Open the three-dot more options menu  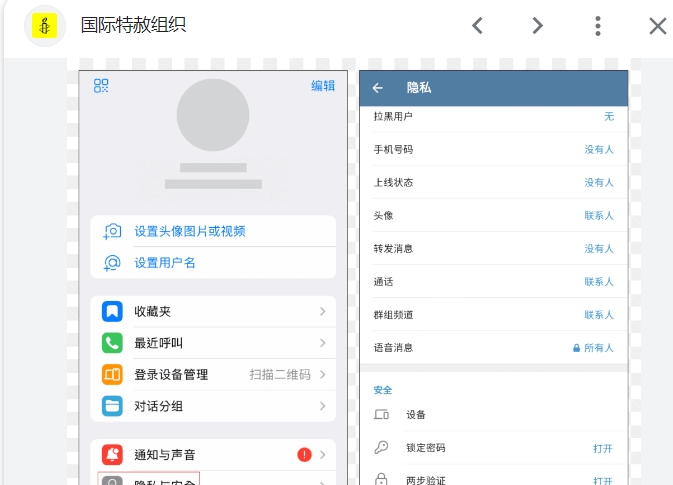pyautogui.click(x=597, y=26)
